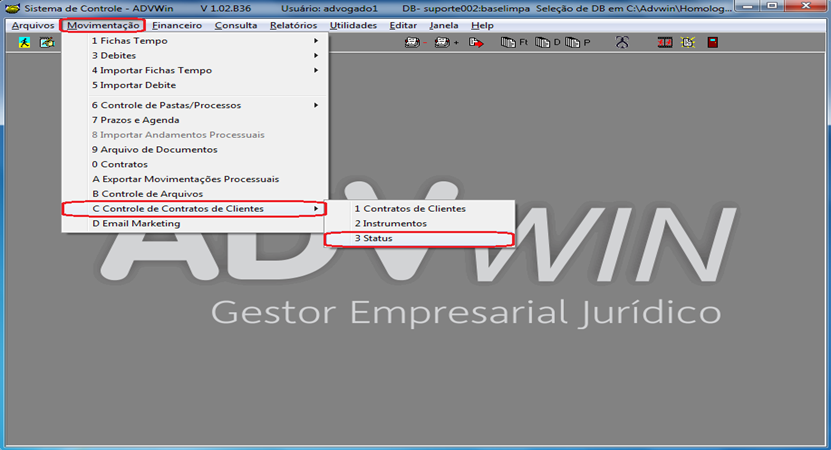Click the red arrow export icon
The width and height of the screenshot is (831, 450).
(476, 42)
